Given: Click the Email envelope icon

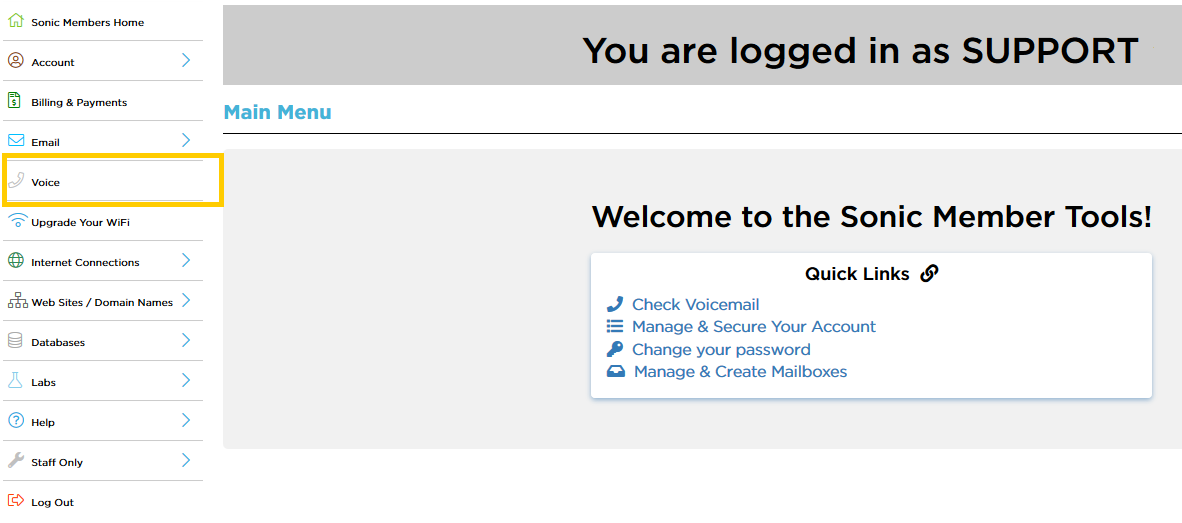Looking at the screenshot, I should [15, 141].
